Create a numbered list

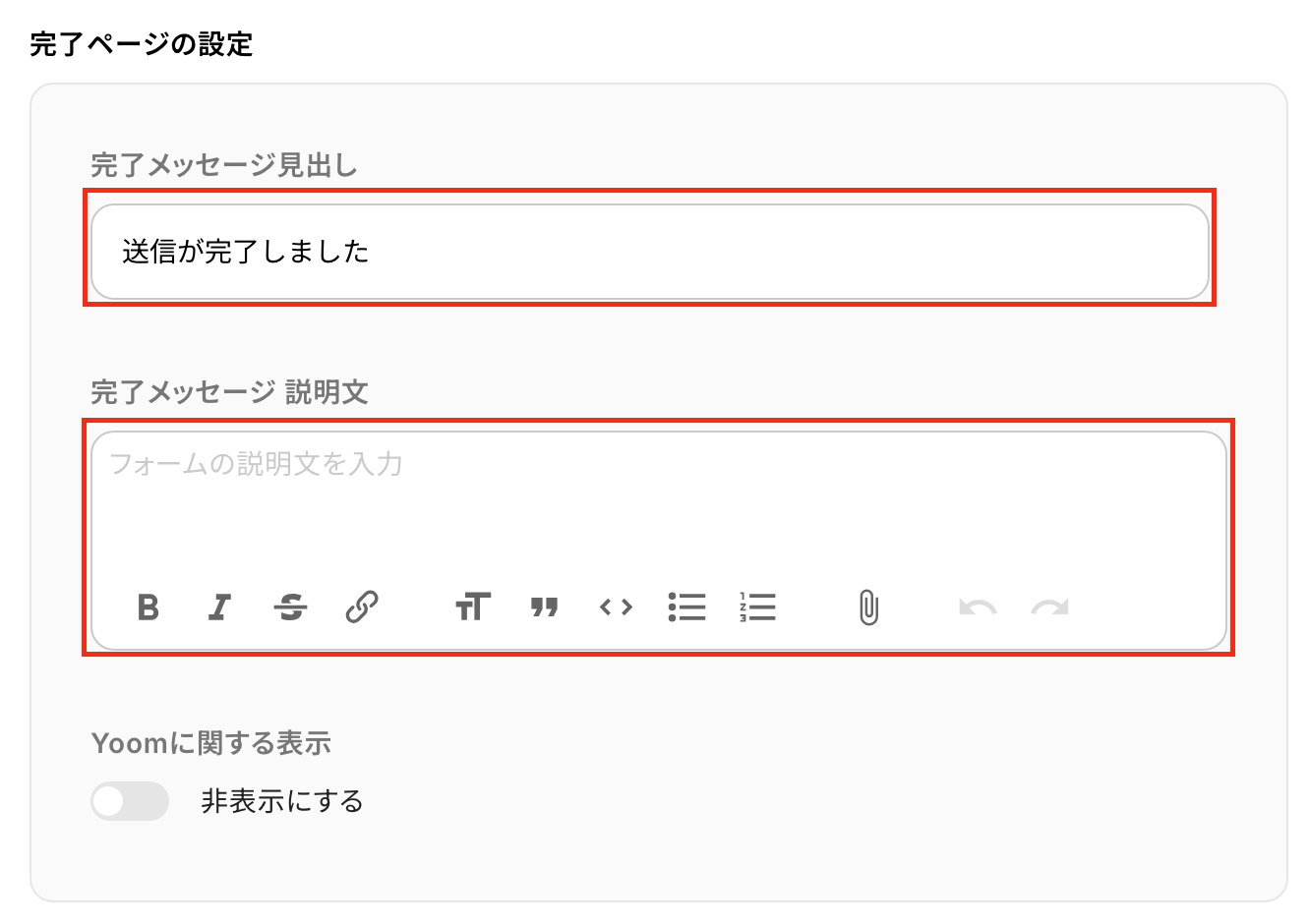tap(757, 607)
